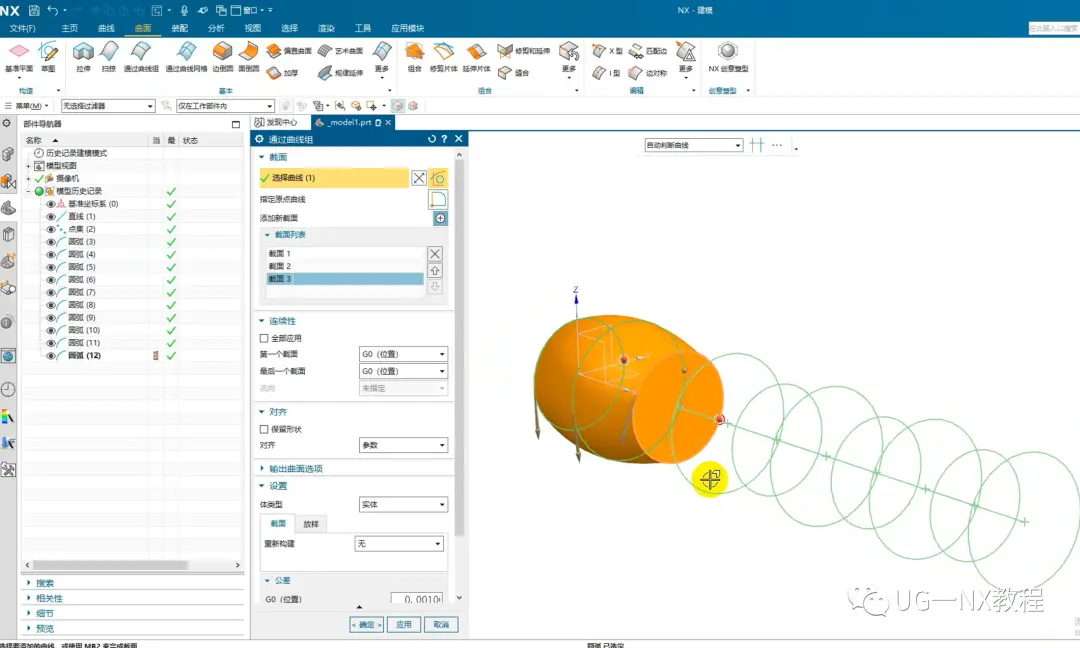Open the 分析 ribbon tab
The image size is (1080, 648).
pyautogui.click(x=216, y=28)
